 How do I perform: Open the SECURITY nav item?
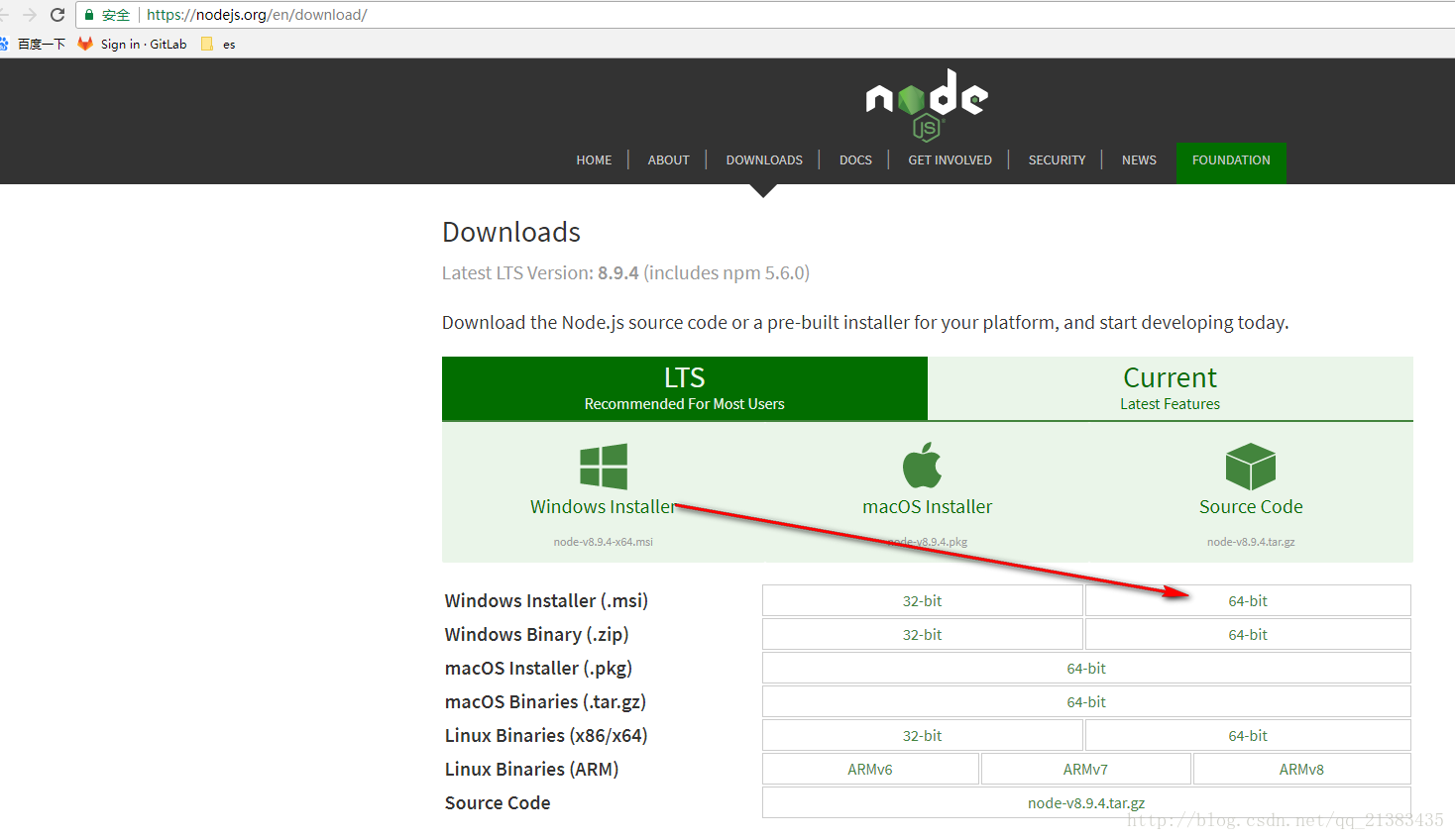click(x=1057, y=160)
